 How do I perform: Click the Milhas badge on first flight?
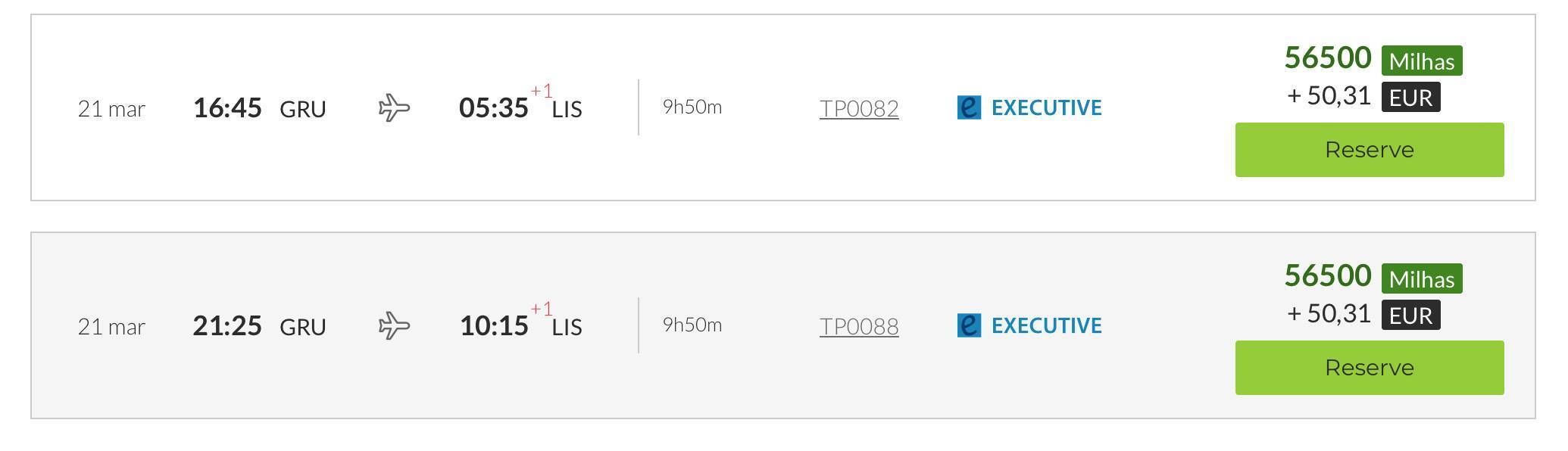coord(1422,61)
